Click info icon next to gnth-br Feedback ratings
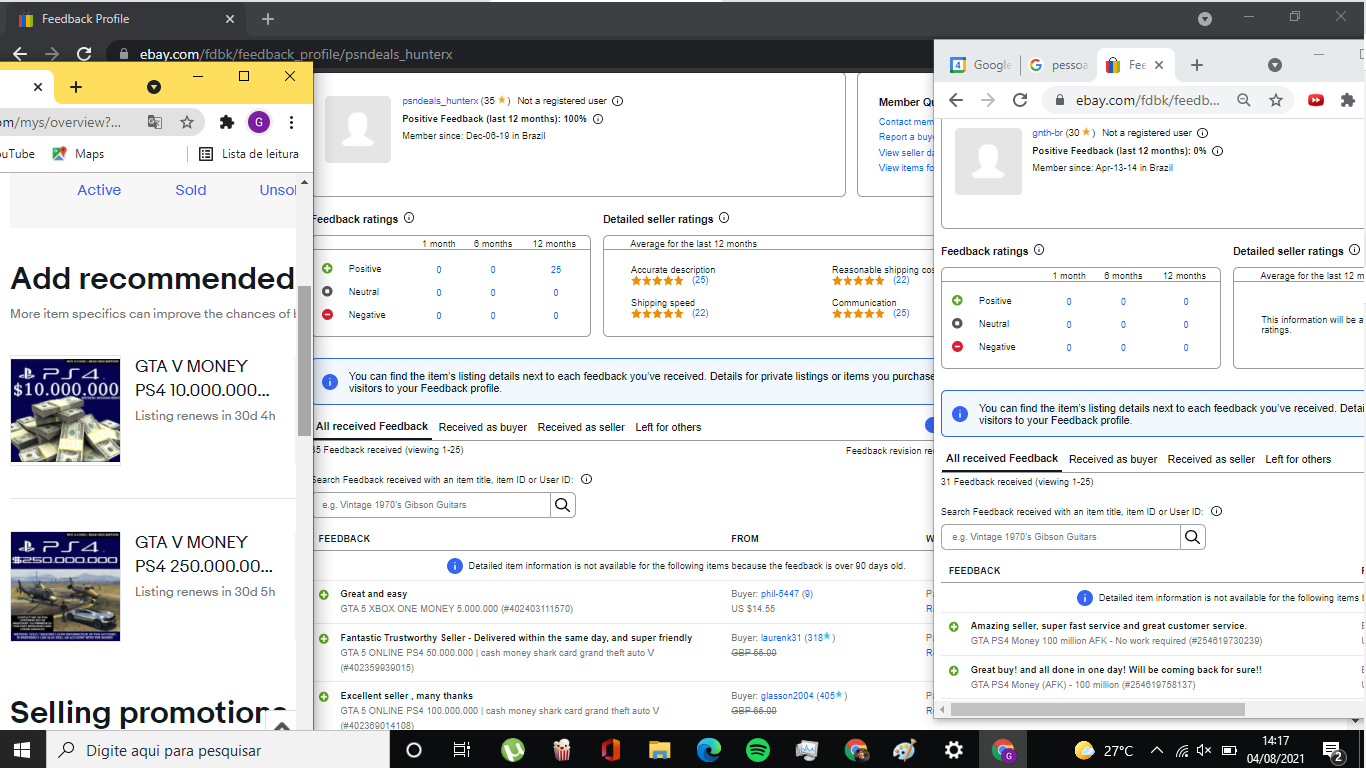The image size is (1366, 768). tap(1039, 250)
